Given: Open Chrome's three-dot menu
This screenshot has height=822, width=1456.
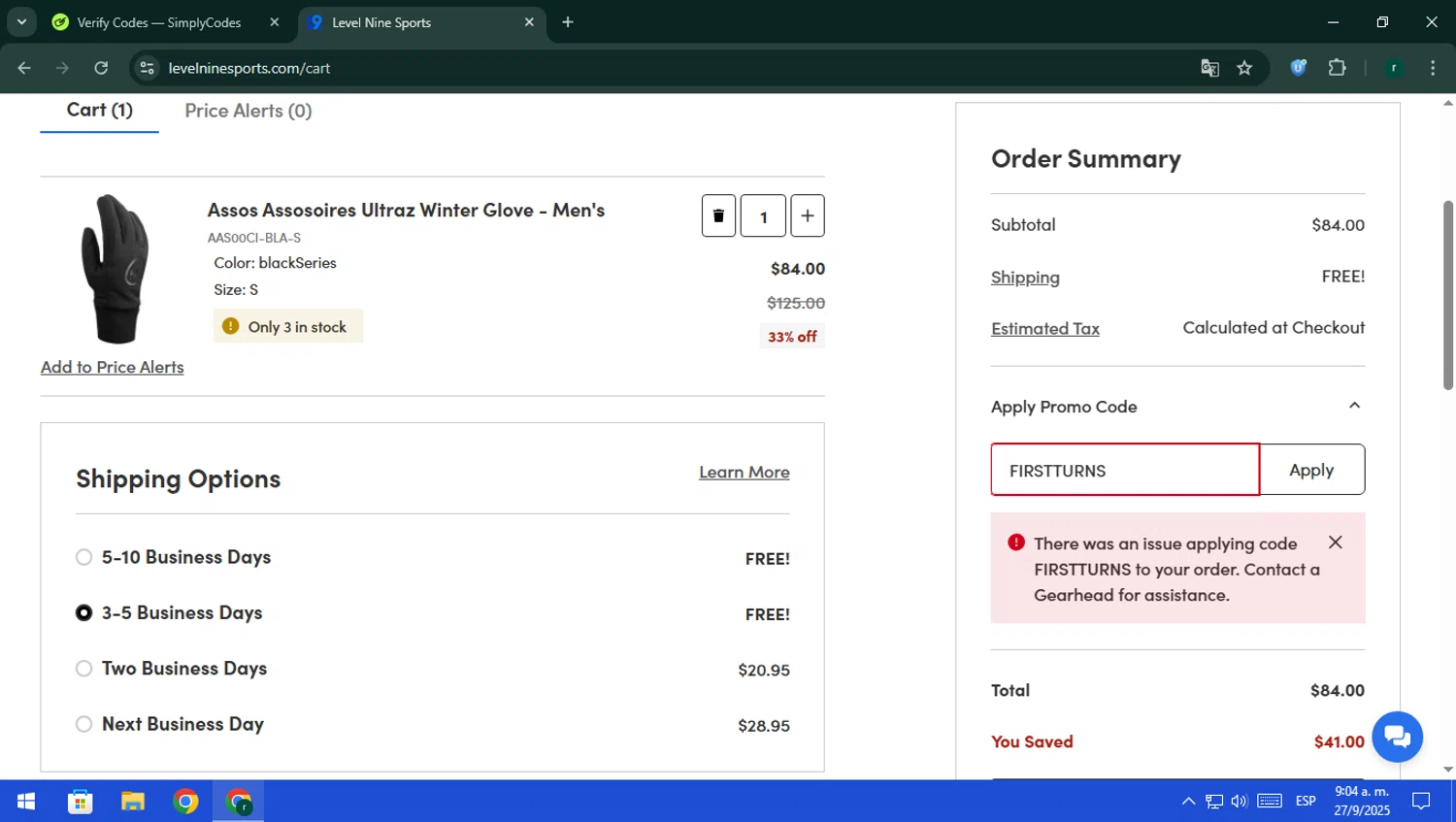Looking at the screenshot, I should 1433,68.
